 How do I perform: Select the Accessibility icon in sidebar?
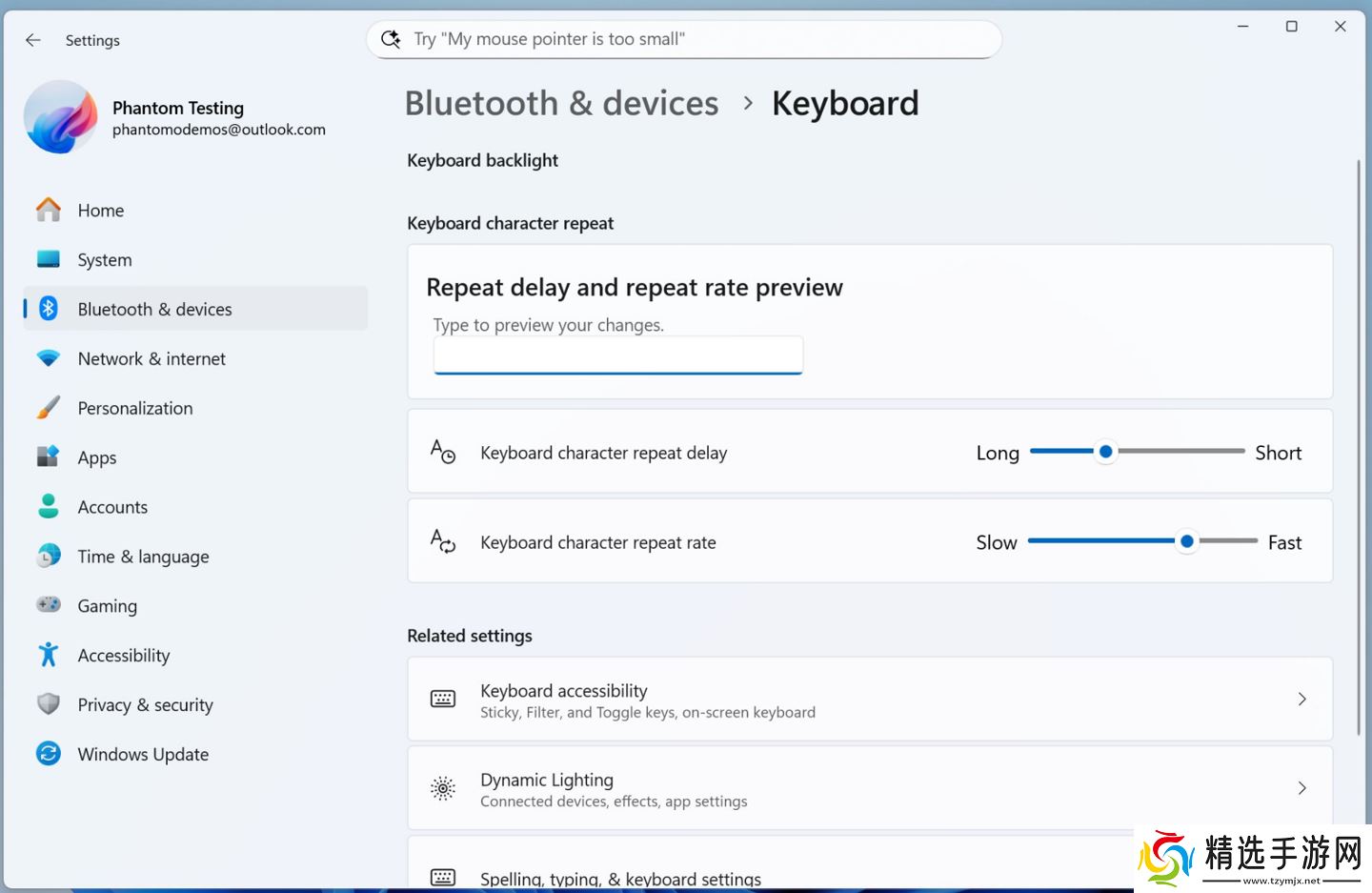coord(49,655)
